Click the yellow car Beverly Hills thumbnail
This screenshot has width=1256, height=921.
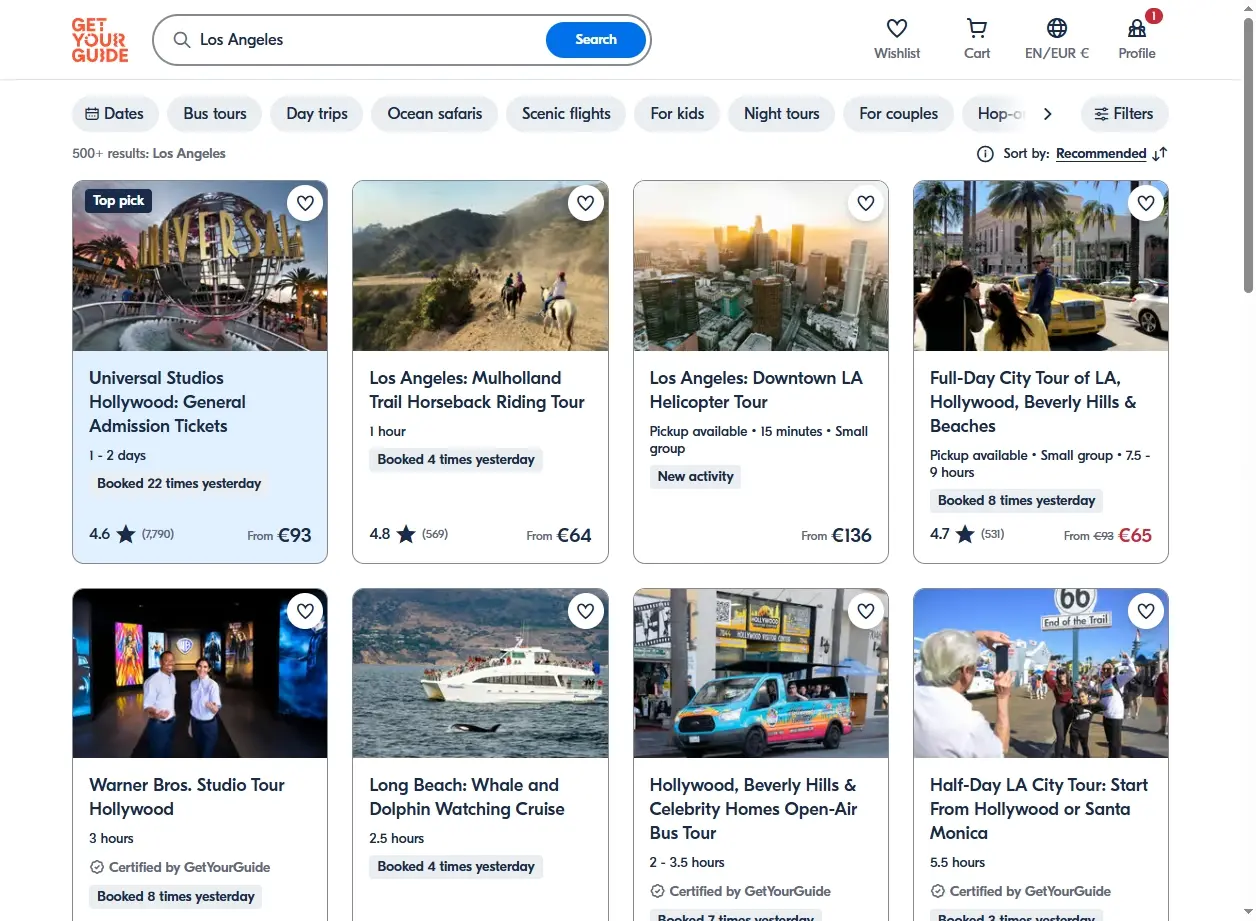[1041, 266]
